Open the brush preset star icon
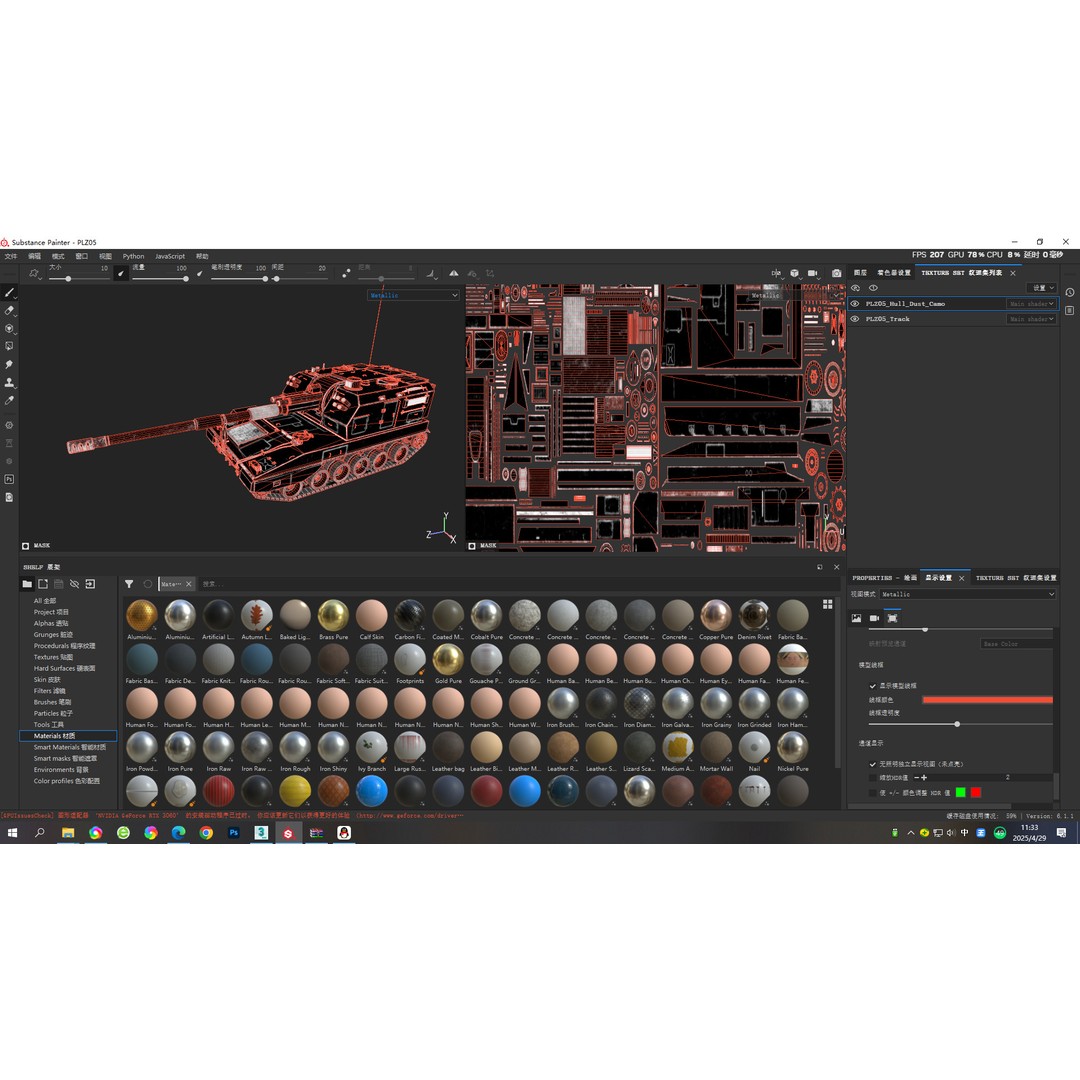 [33, 273]
